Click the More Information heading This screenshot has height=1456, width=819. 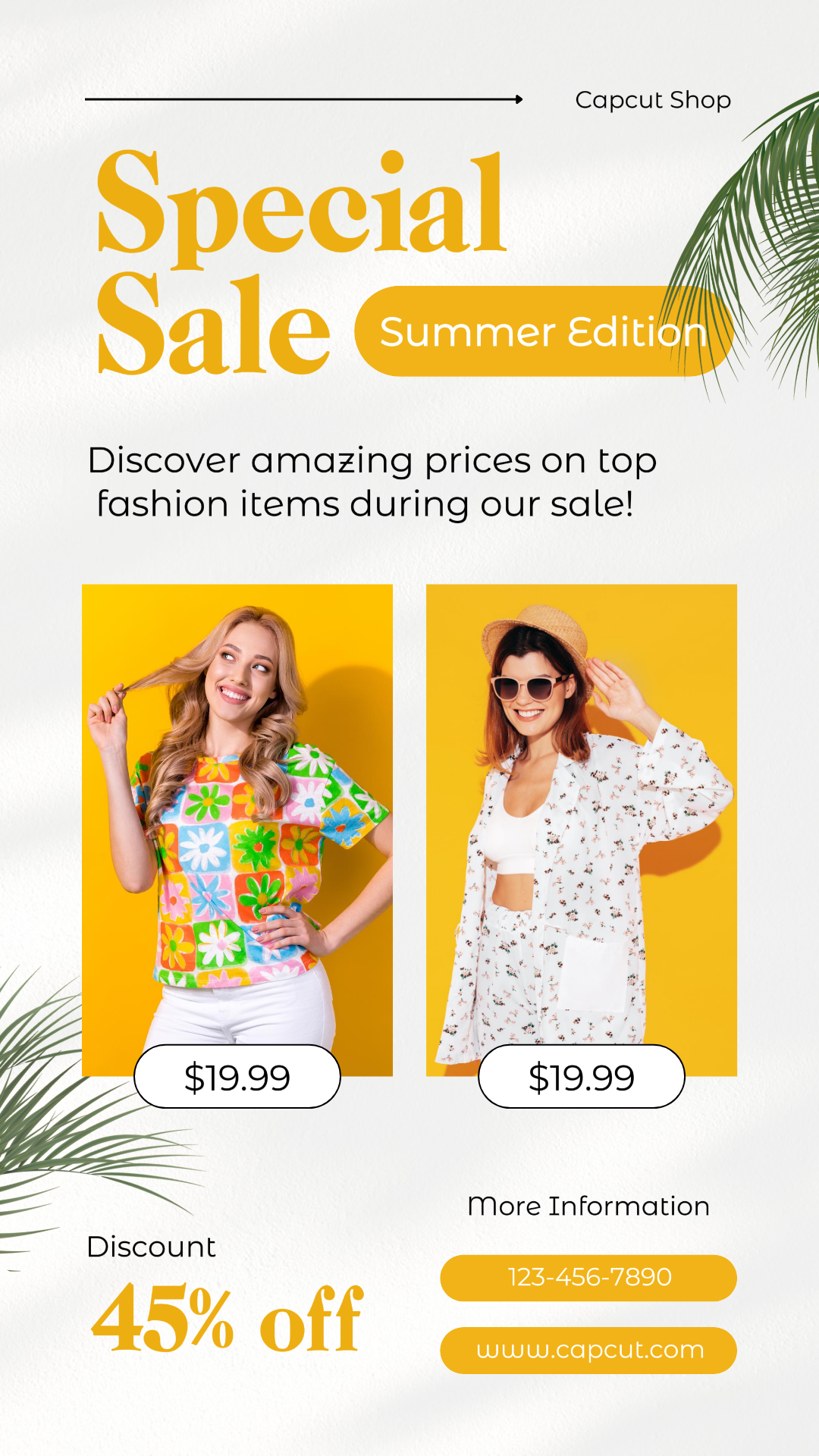(x=588, y=1206)
